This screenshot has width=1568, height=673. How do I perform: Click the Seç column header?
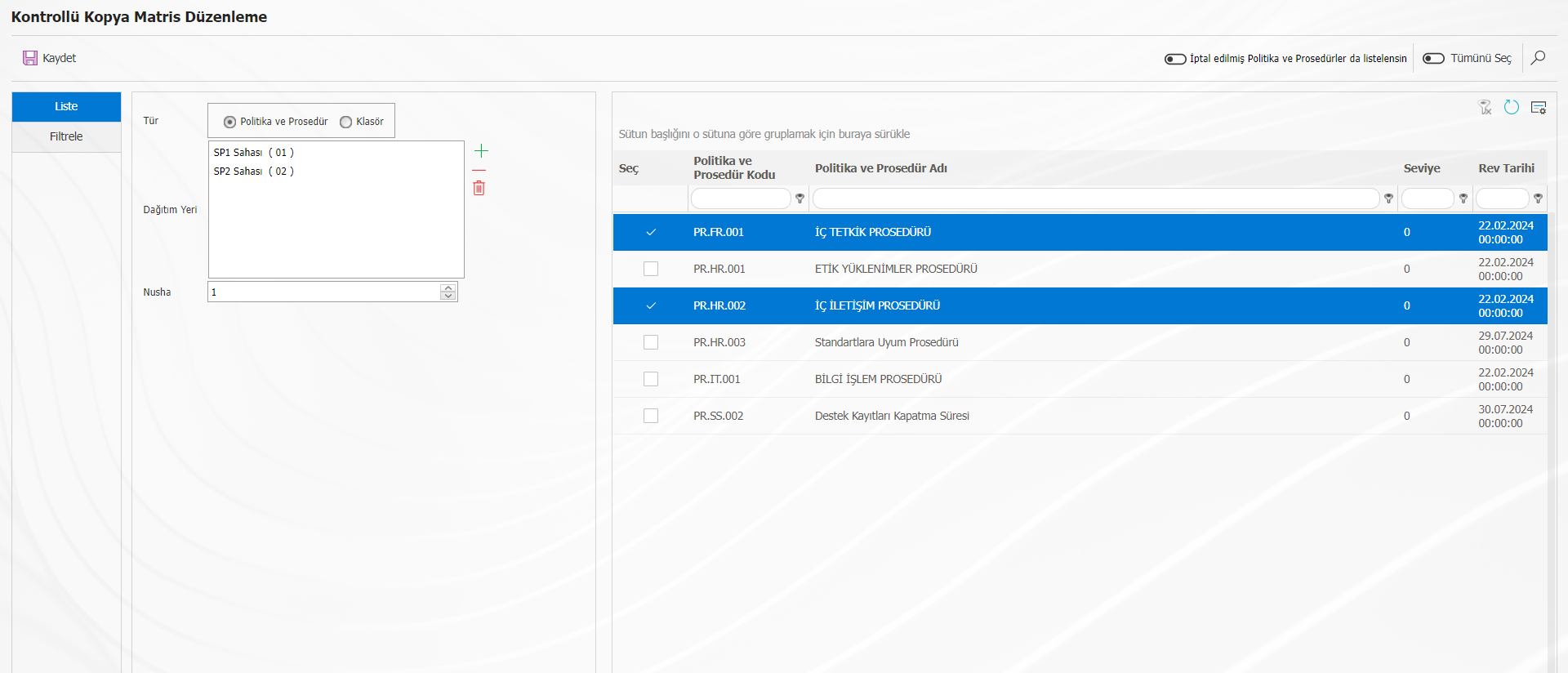tap(629, 168)
